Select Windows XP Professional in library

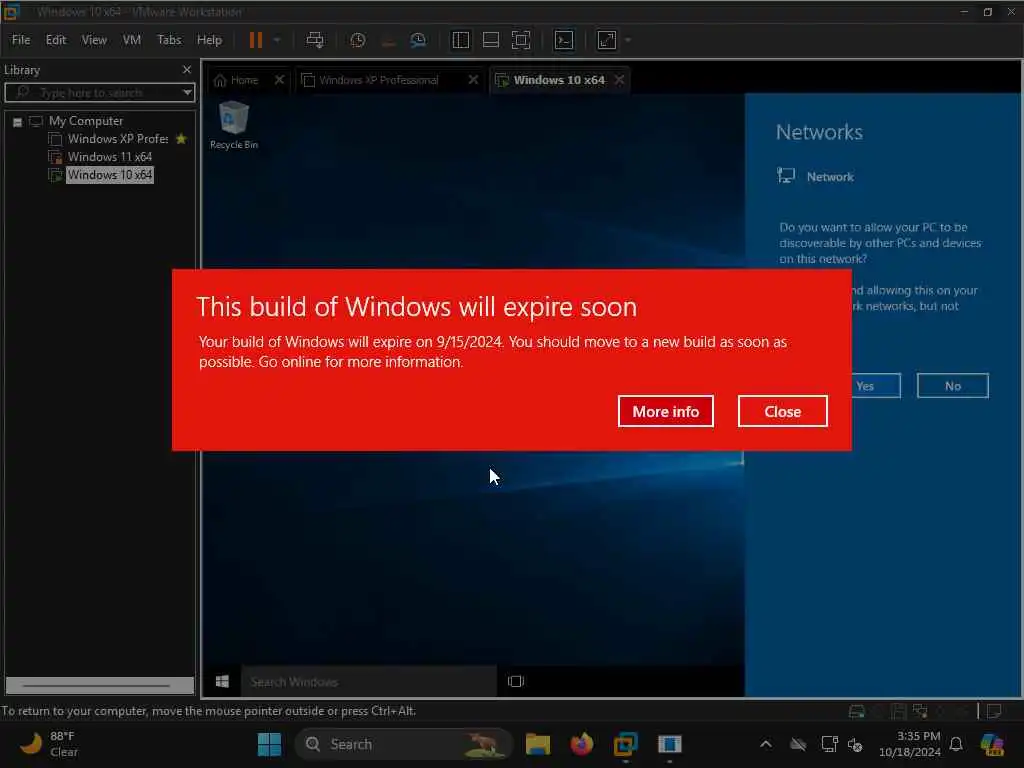[x=118, y=138]
